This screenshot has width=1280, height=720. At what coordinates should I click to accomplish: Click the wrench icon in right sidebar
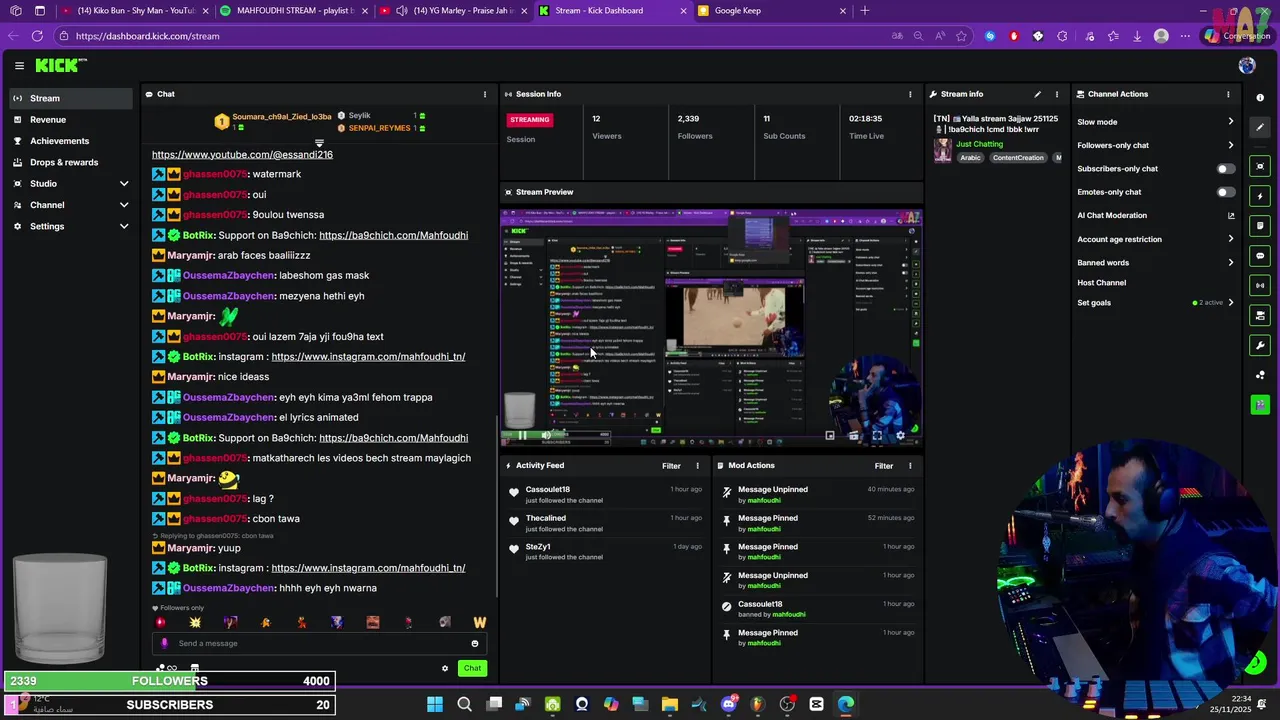[1260, 345]
